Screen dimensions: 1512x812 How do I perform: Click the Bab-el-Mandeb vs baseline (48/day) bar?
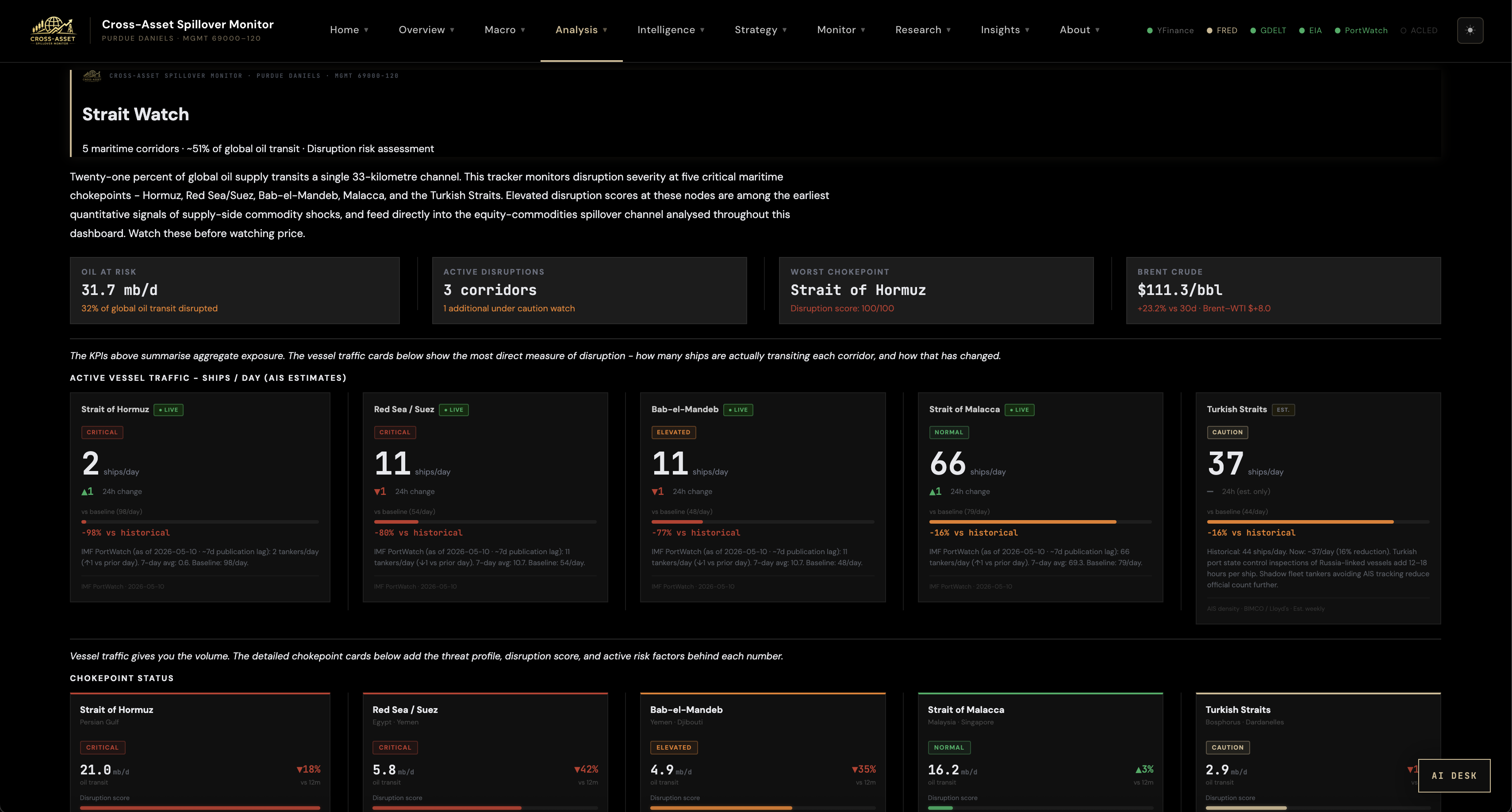tap(763, 521)
